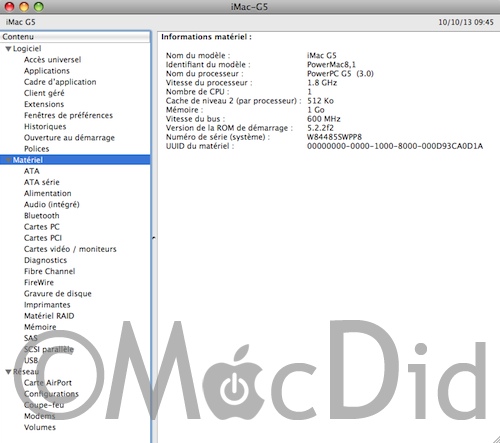Choose Bluetooth in the sidebar
500x443 pixels.
[x=42, y=216]
